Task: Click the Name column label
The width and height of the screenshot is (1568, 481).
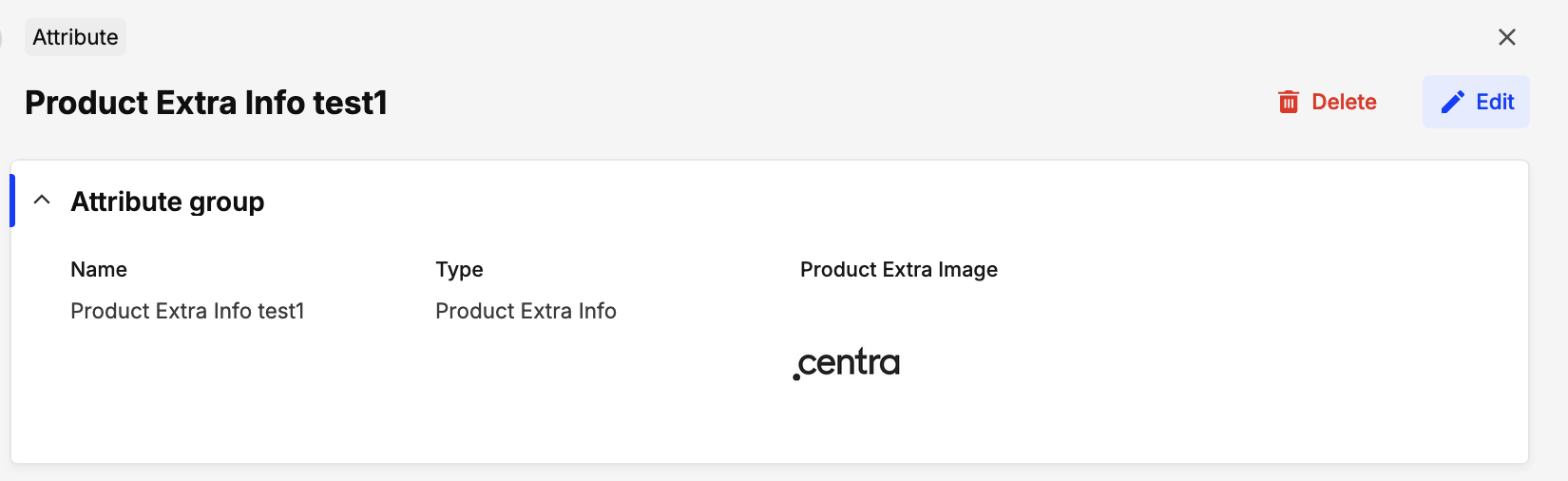Action: click(99, 269)
